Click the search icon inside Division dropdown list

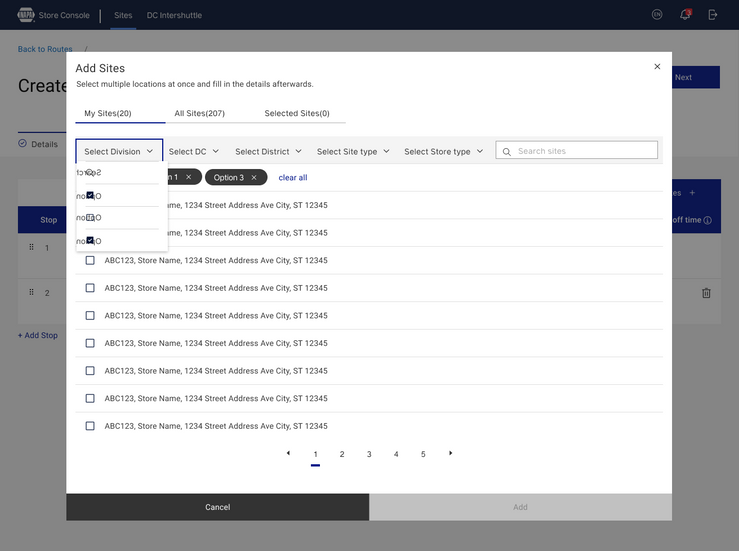(x=90, y=173)
